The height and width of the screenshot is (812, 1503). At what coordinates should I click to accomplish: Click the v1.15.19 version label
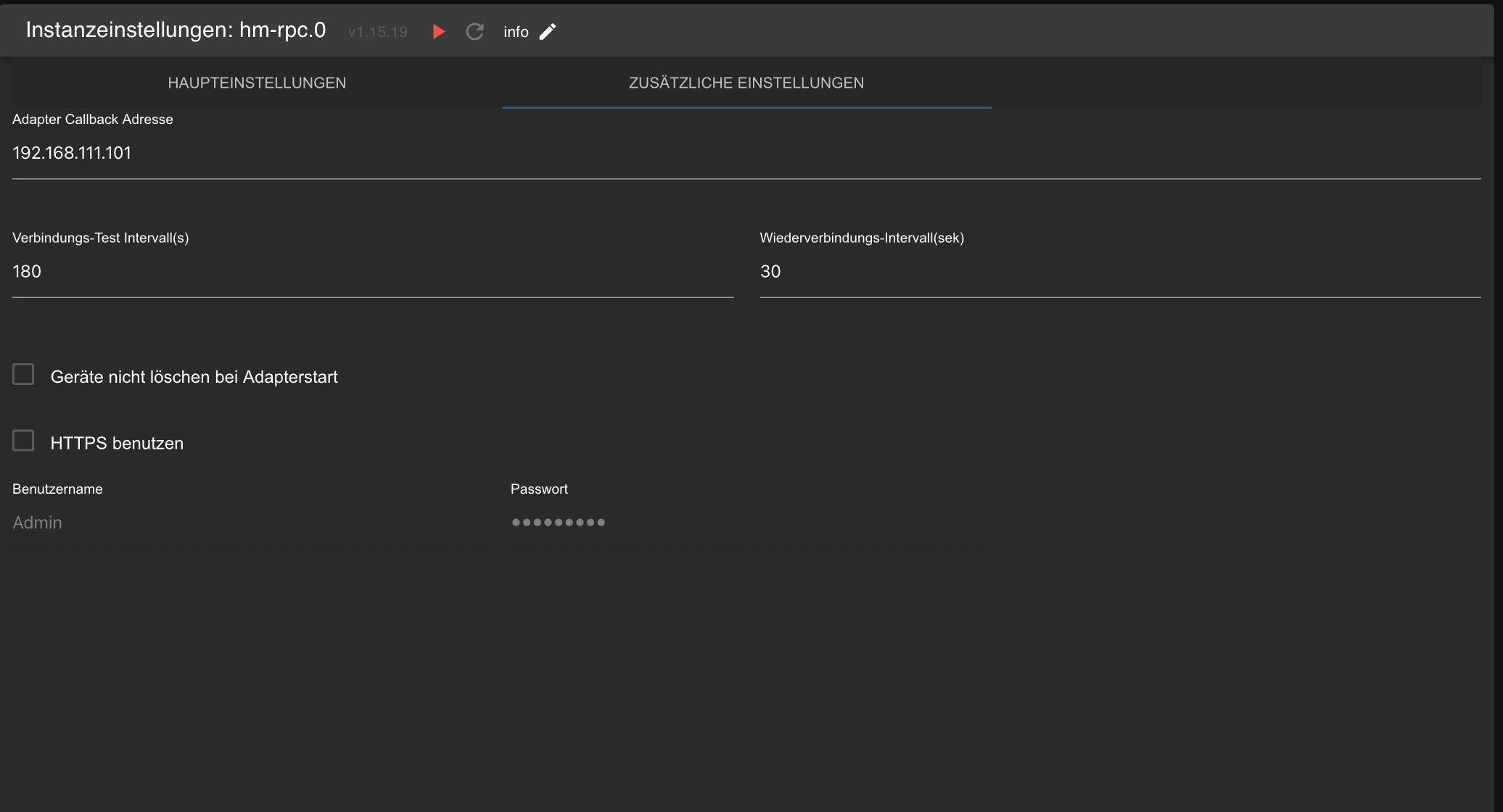(x=377, y=32)
